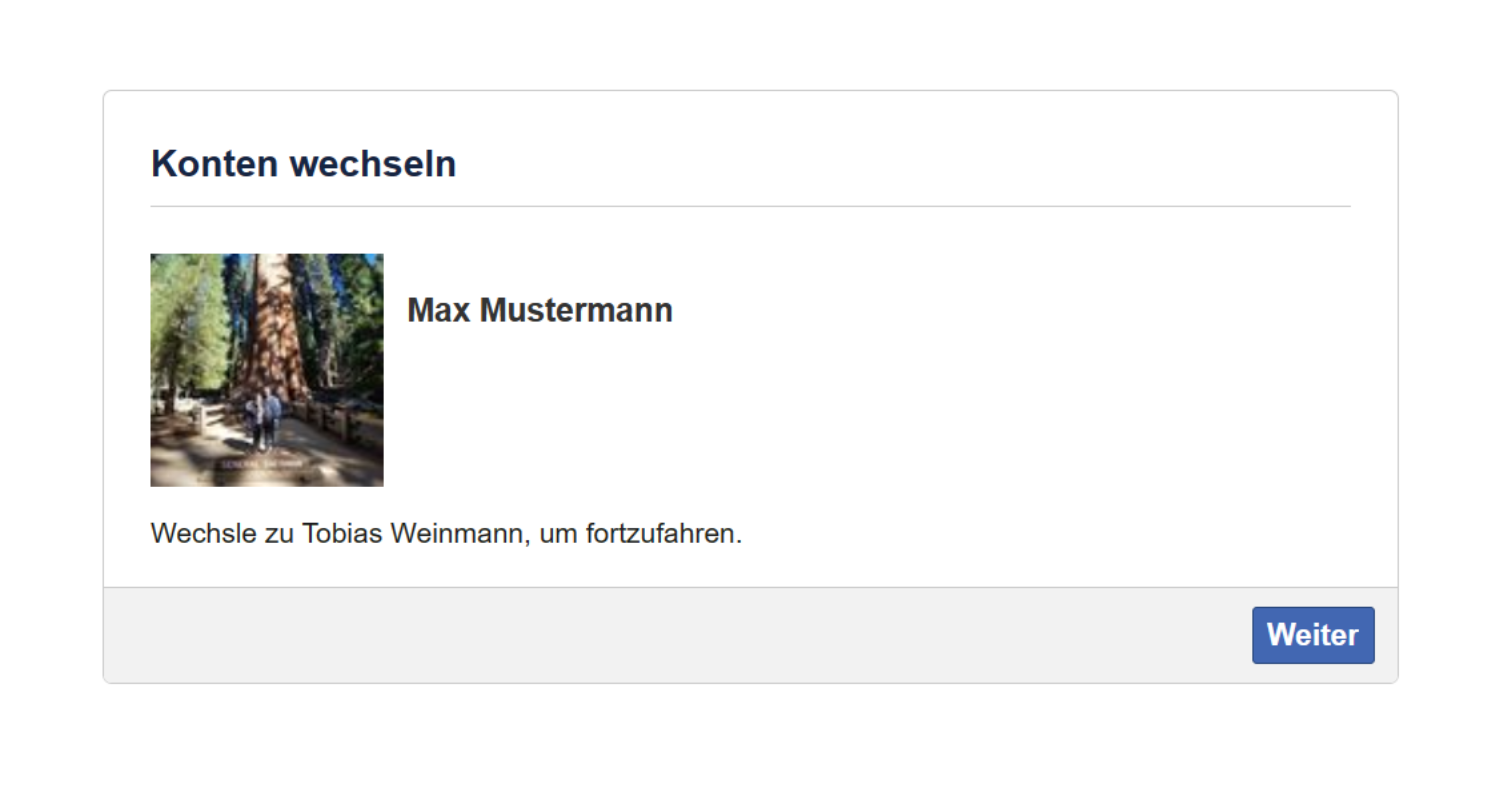This screenshot has width=1500, height=800.
Task: Click "Tobias" in the message text
Action: coord(342,533)
